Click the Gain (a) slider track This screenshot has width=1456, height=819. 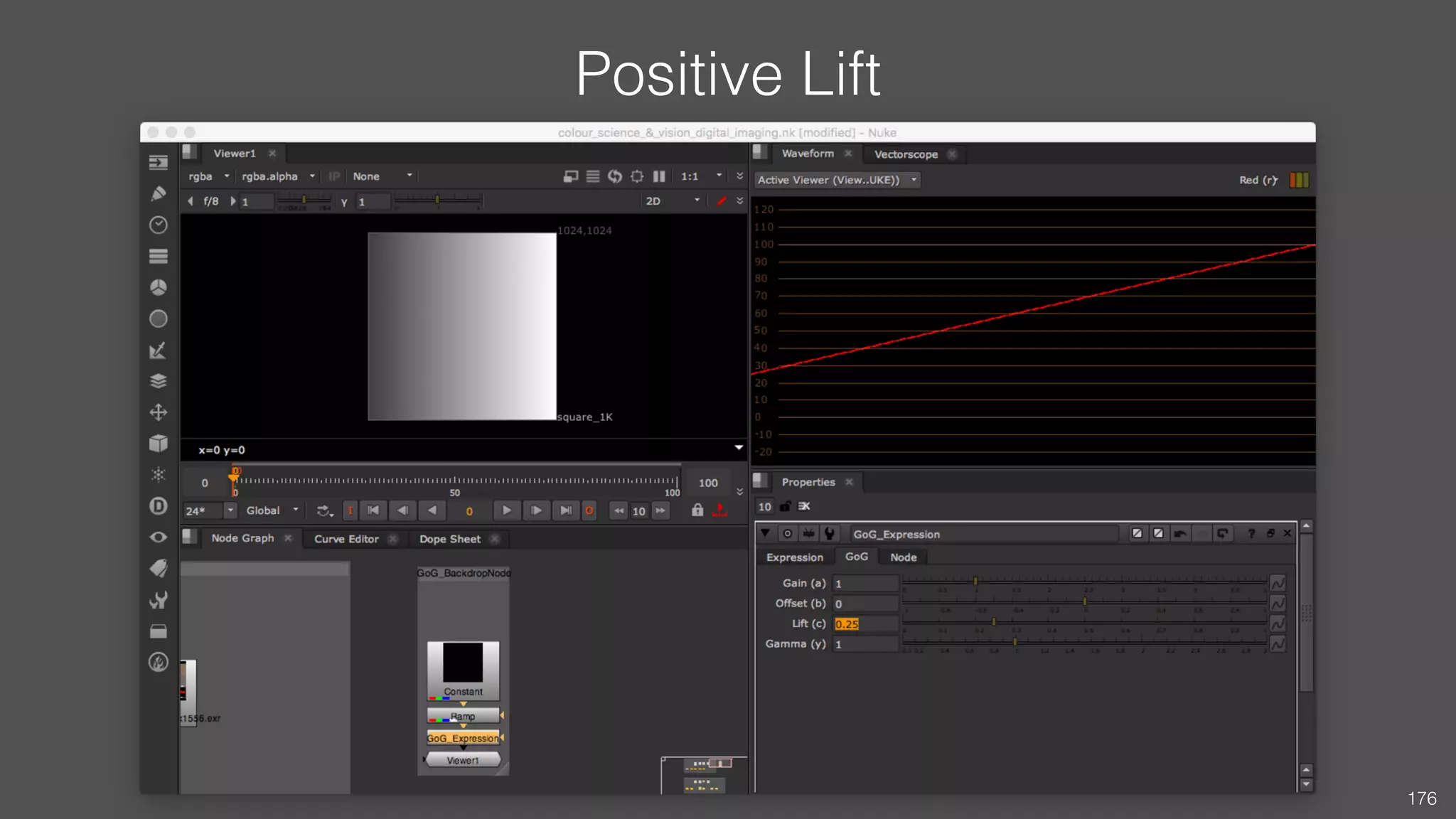[x=1083, y=582]
